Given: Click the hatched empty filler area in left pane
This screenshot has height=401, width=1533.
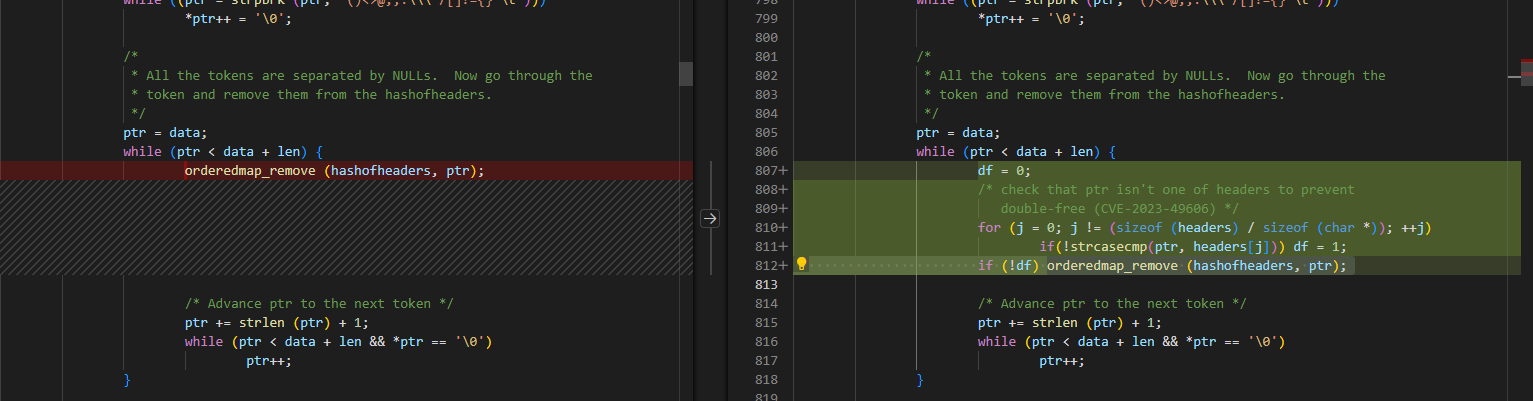Looking at the screenshot, I should pyautogui.click(x=346, y=227).
